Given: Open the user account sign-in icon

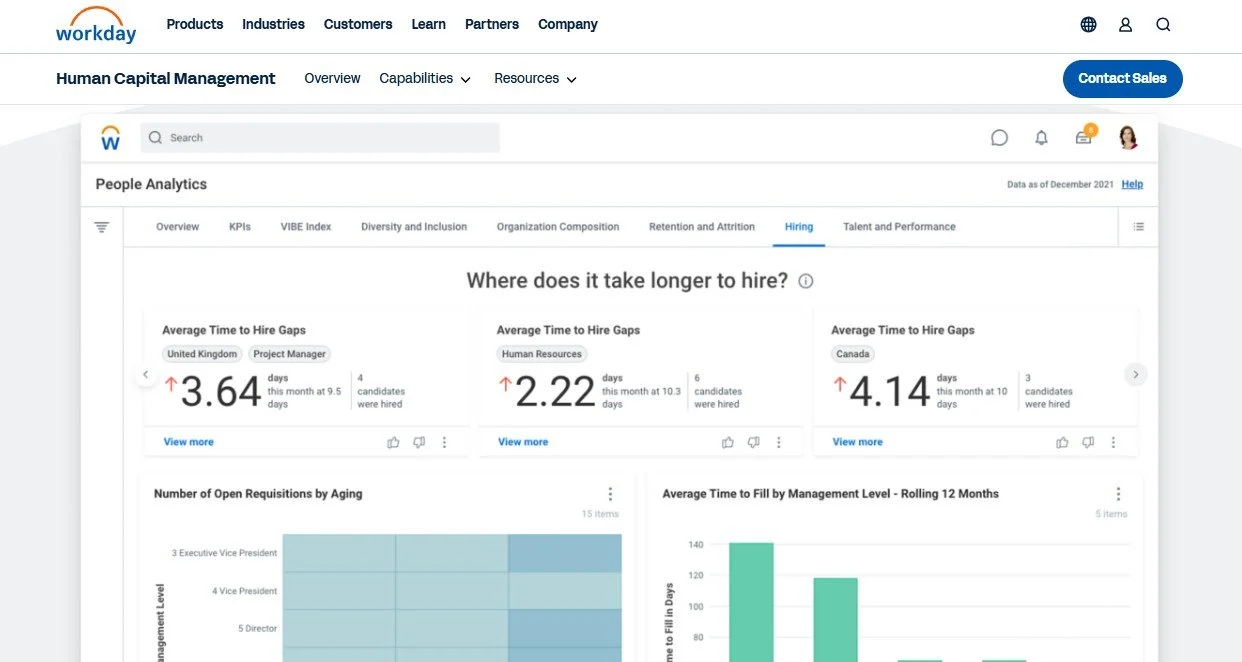Looking at the screenshot, I should coord(1126,25).
